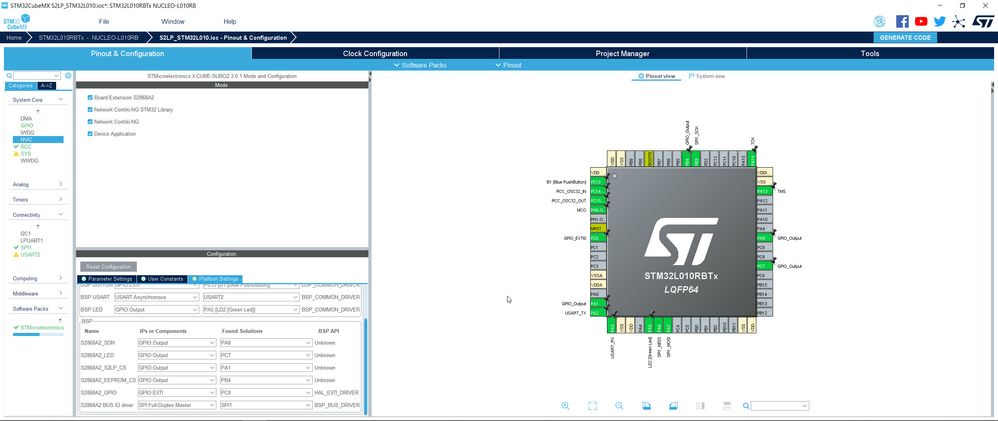
Task: Select the green PA8 pin on chip
Action: 764,238
